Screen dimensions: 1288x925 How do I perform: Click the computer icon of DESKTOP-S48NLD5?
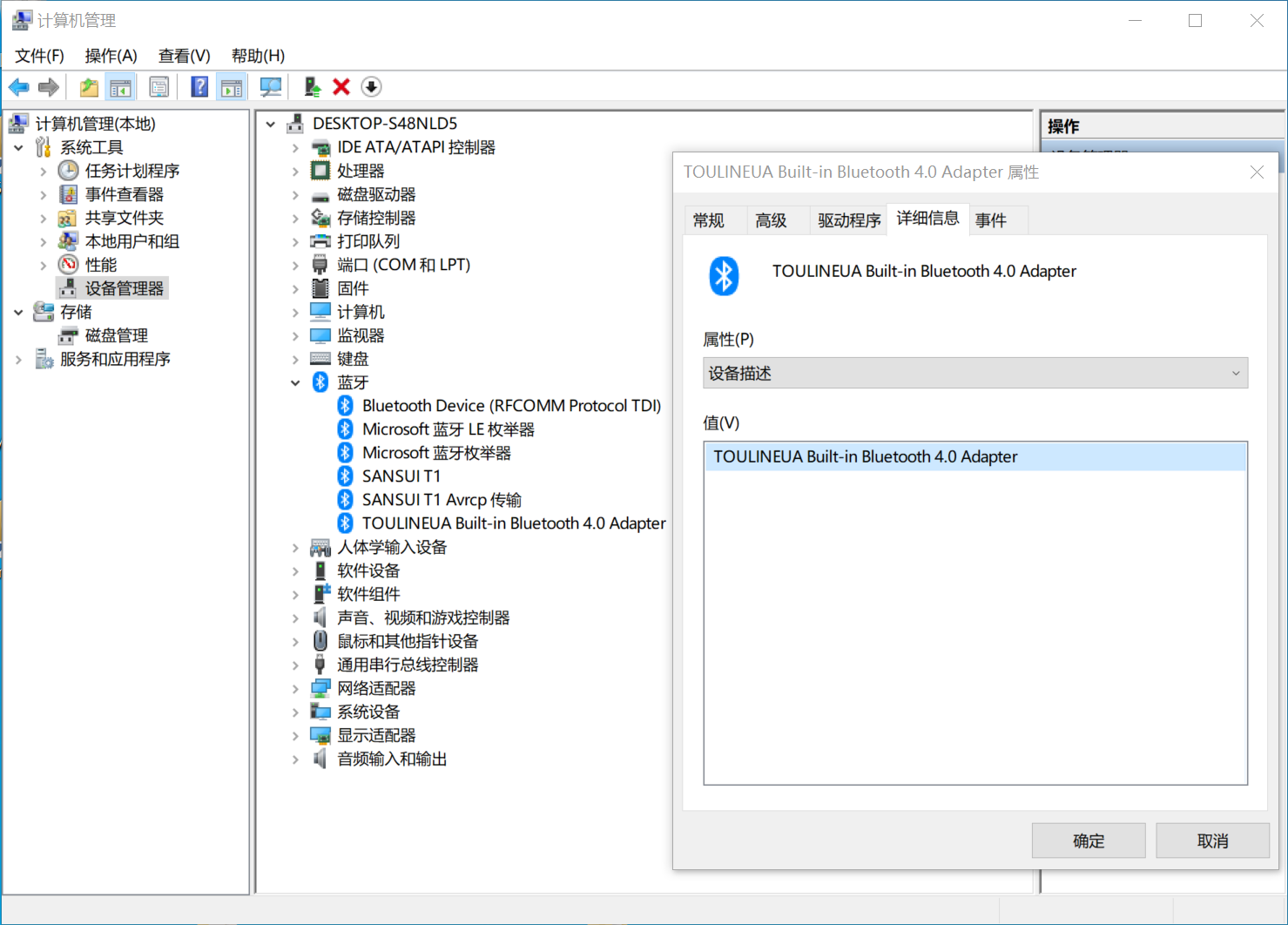coord(295,123)
